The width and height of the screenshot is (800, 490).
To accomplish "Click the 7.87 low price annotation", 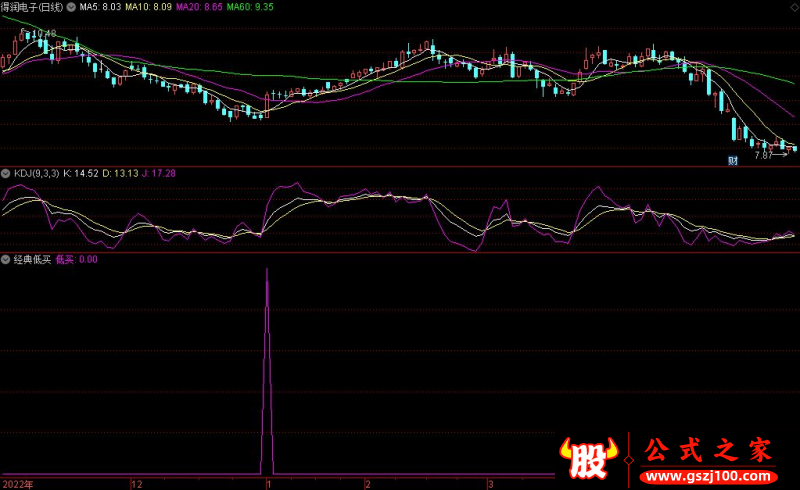I will 762,155.
